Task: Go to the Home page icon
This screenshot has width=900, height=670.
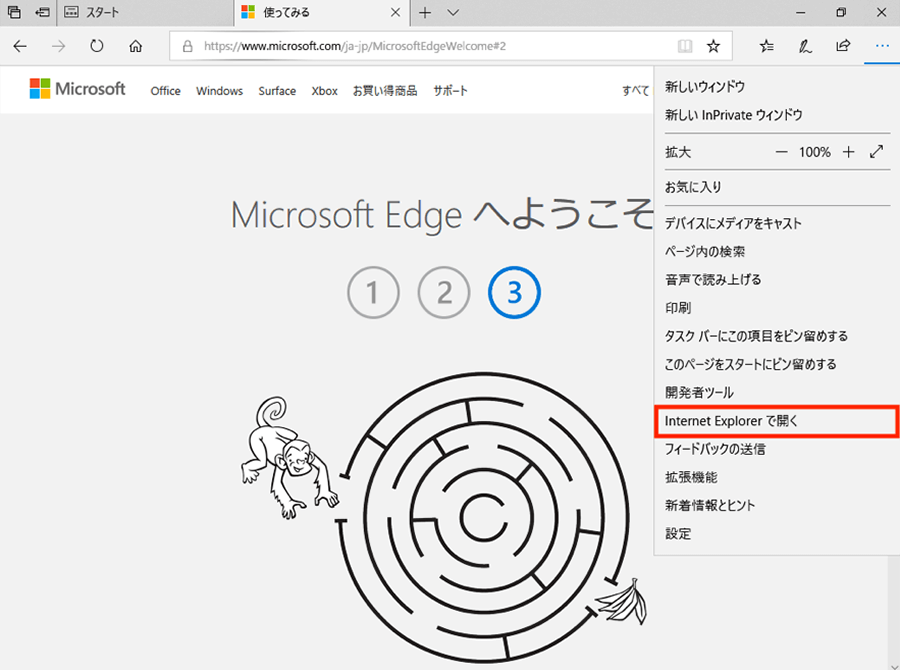Action: point(135,46)
